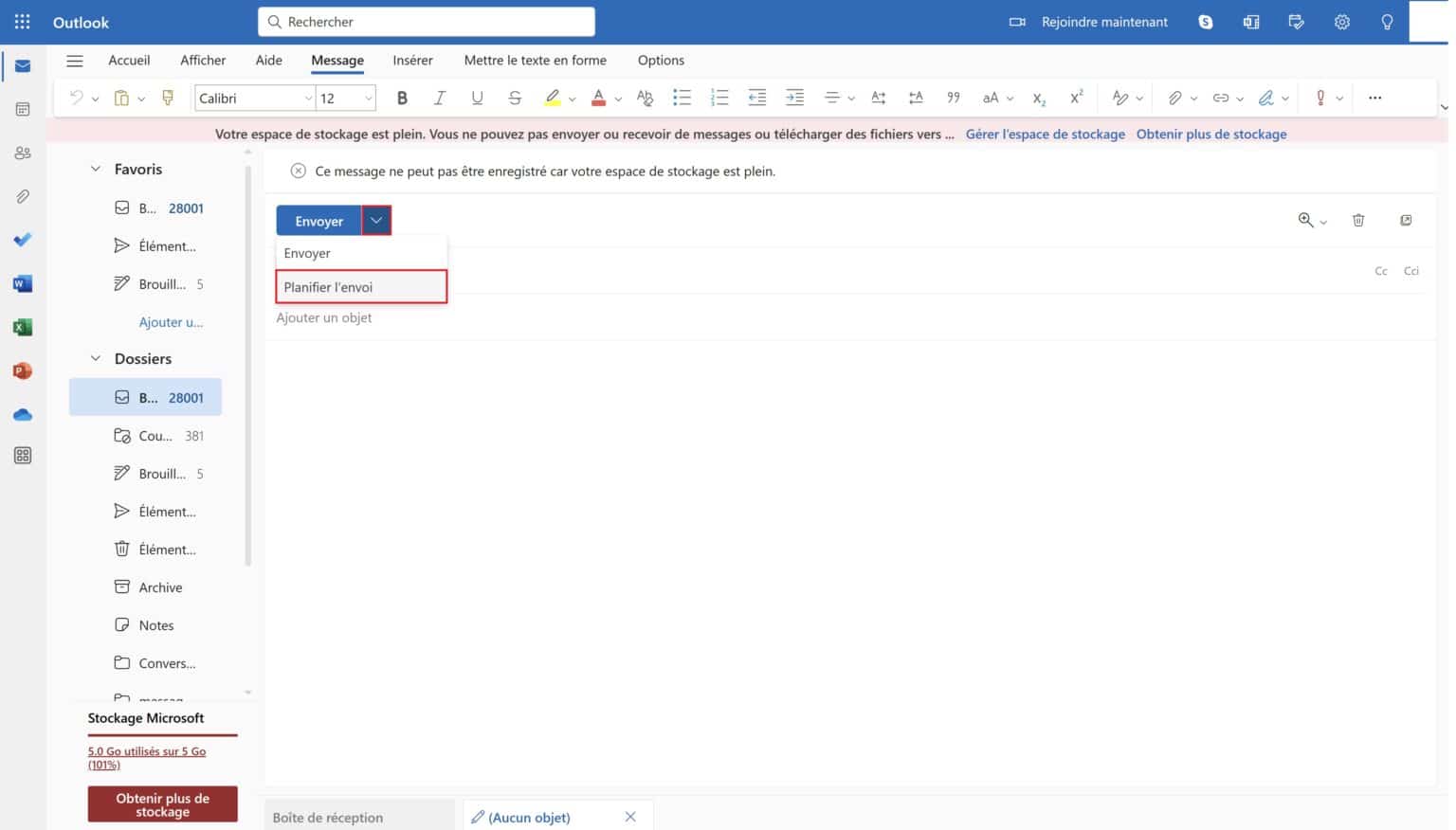Image resolution: width=1456 pixels, height=830 pixels.
Task: Expand the Envoyer split-button dropdown
Action: (376, 220)
